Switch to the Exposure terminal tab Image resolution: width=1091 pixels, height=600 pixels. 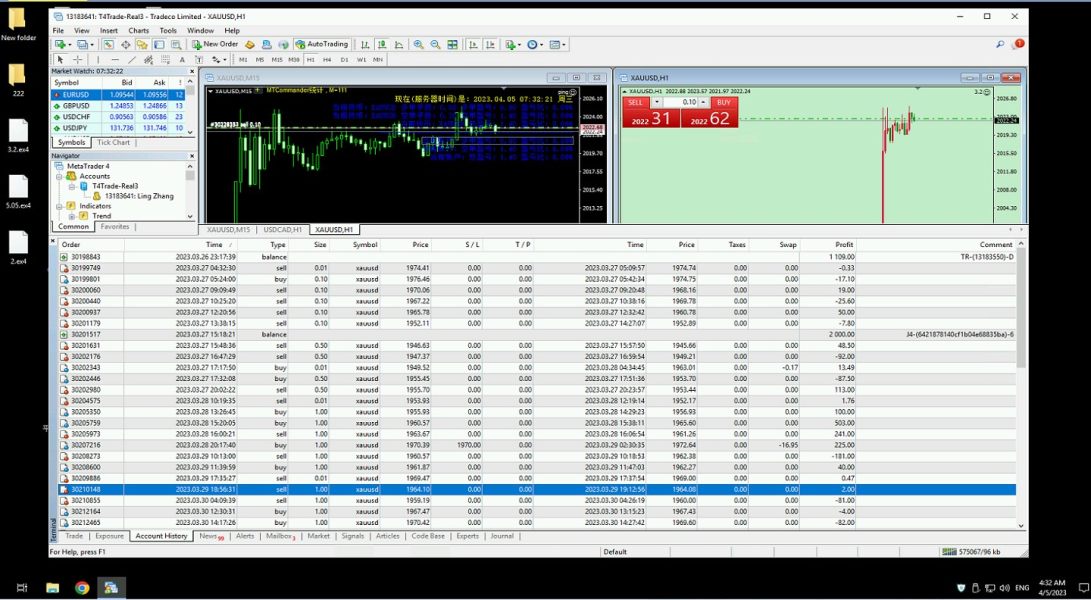[109, 536]
